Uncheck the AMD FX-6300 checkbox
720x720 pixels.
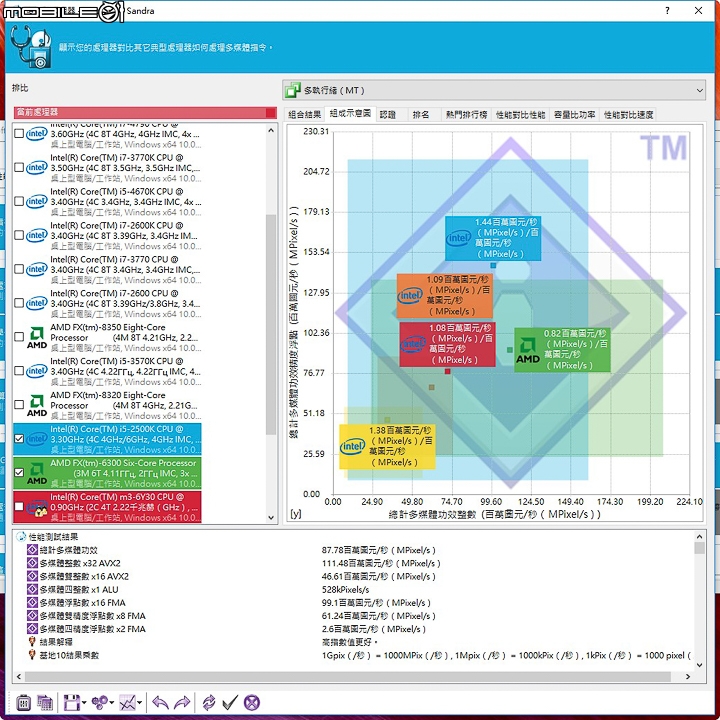(x=19, y=472)
